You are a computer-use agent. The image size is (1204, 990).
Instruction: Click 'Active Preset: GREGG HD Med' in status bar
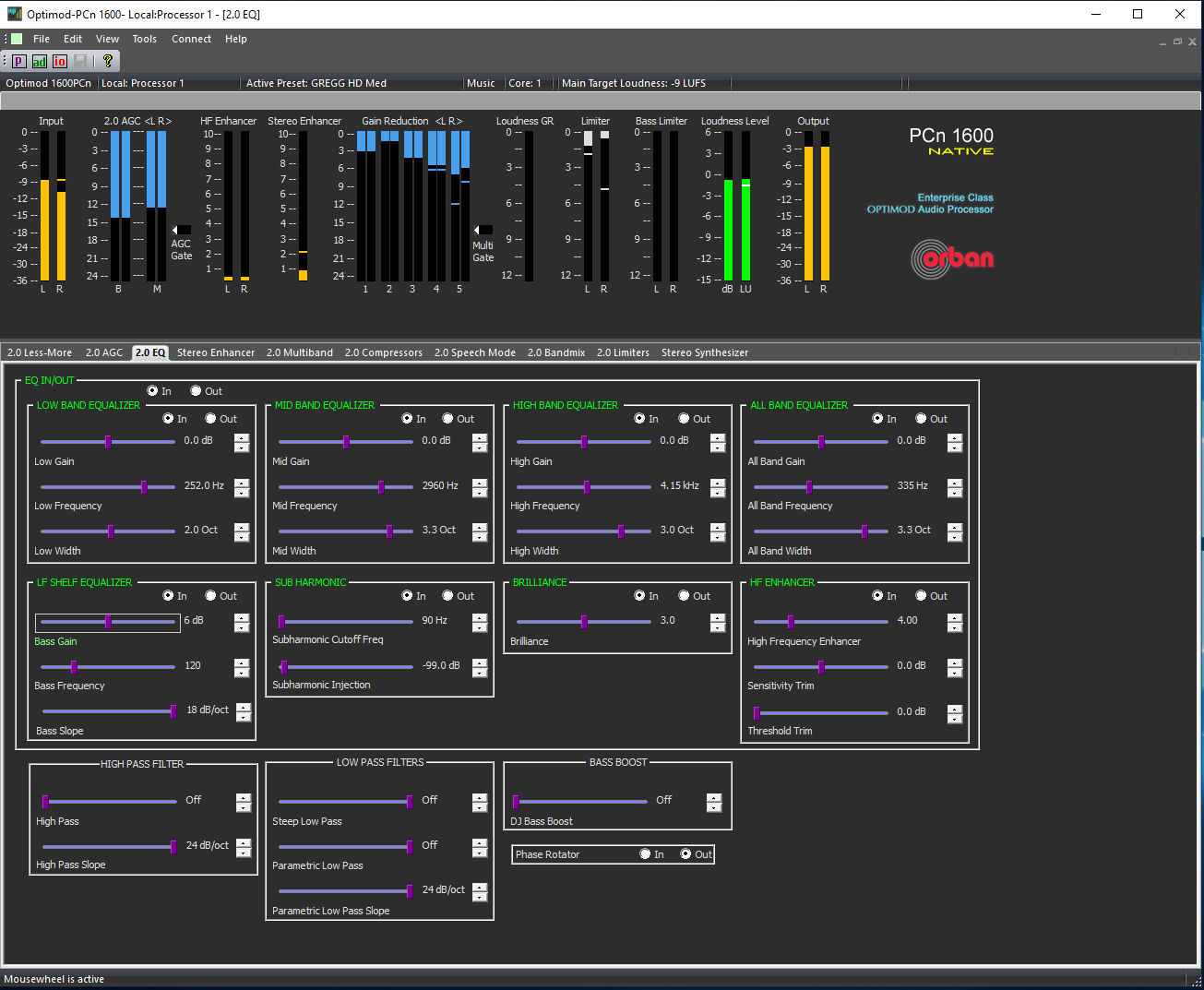click(x=316, y=83)
